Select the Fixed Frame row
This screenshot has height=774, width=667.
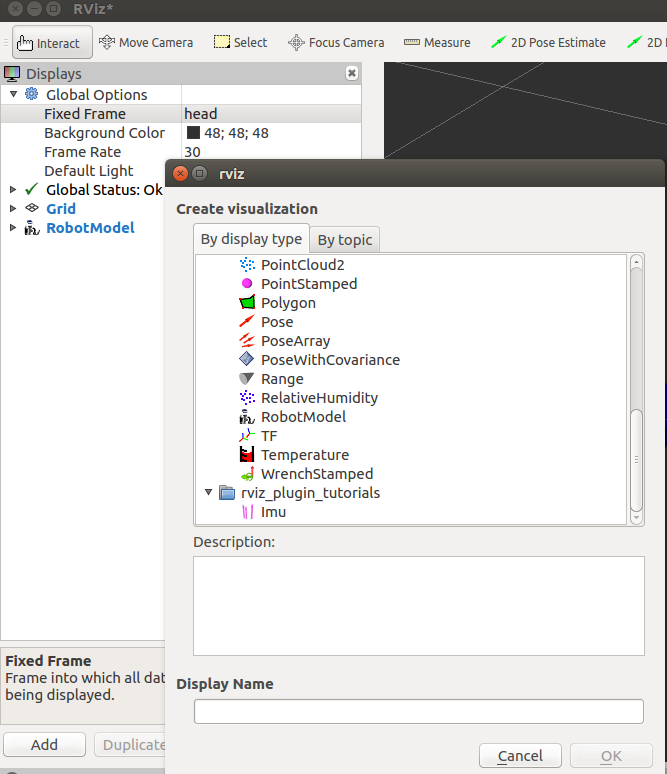pyautogui.click(x=181, y=114)
